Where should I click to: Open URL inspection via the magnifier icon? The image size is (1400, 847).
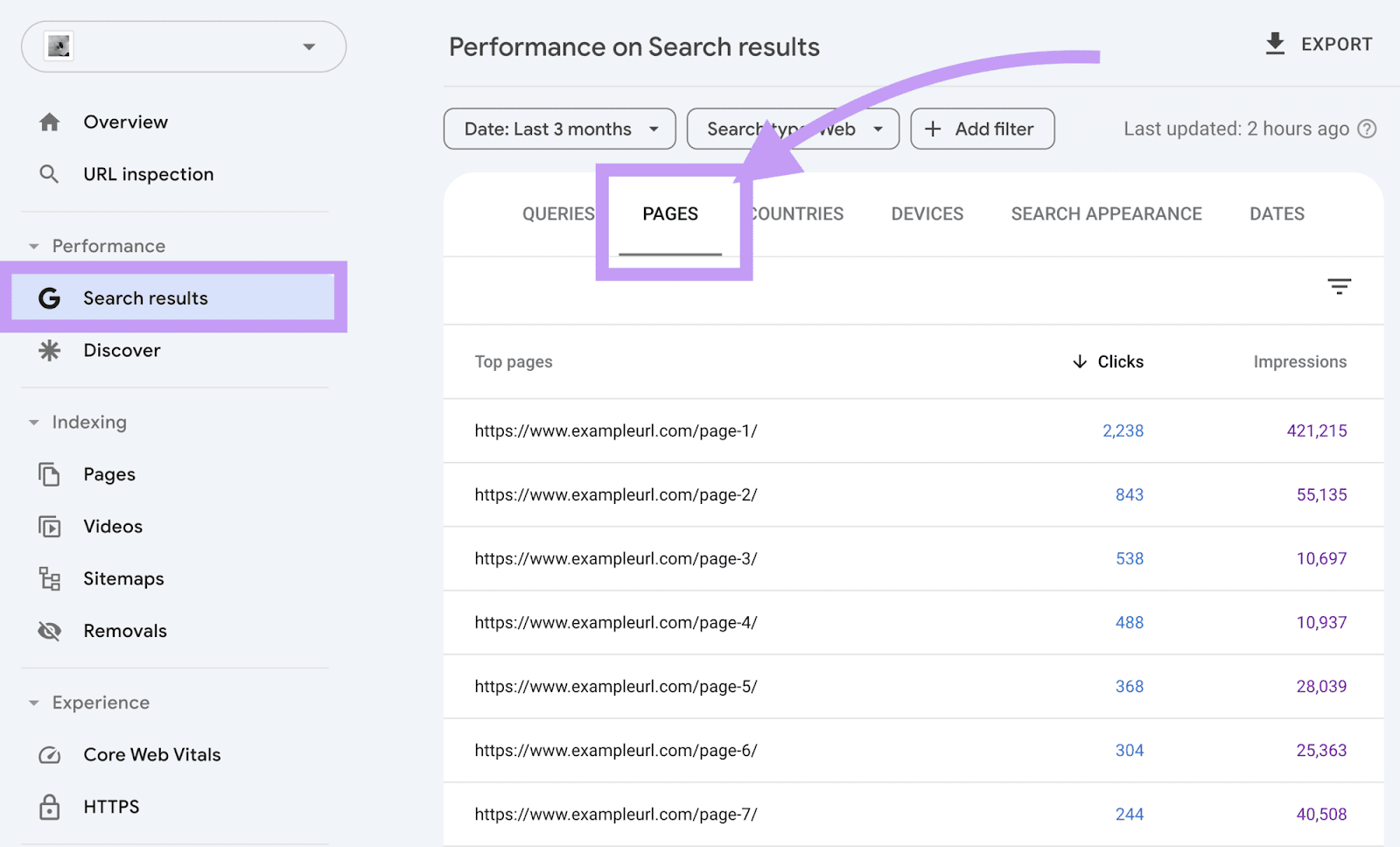pos(50,173)
